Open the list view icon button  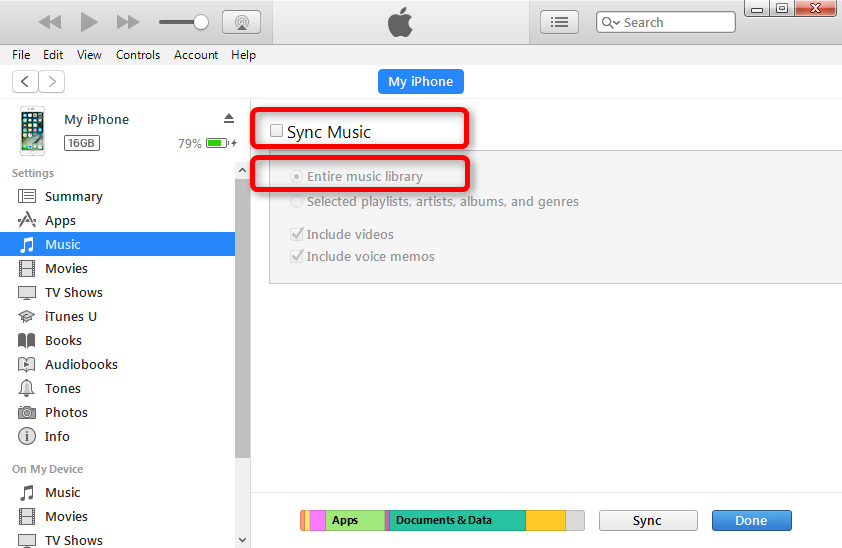(559, 22)
